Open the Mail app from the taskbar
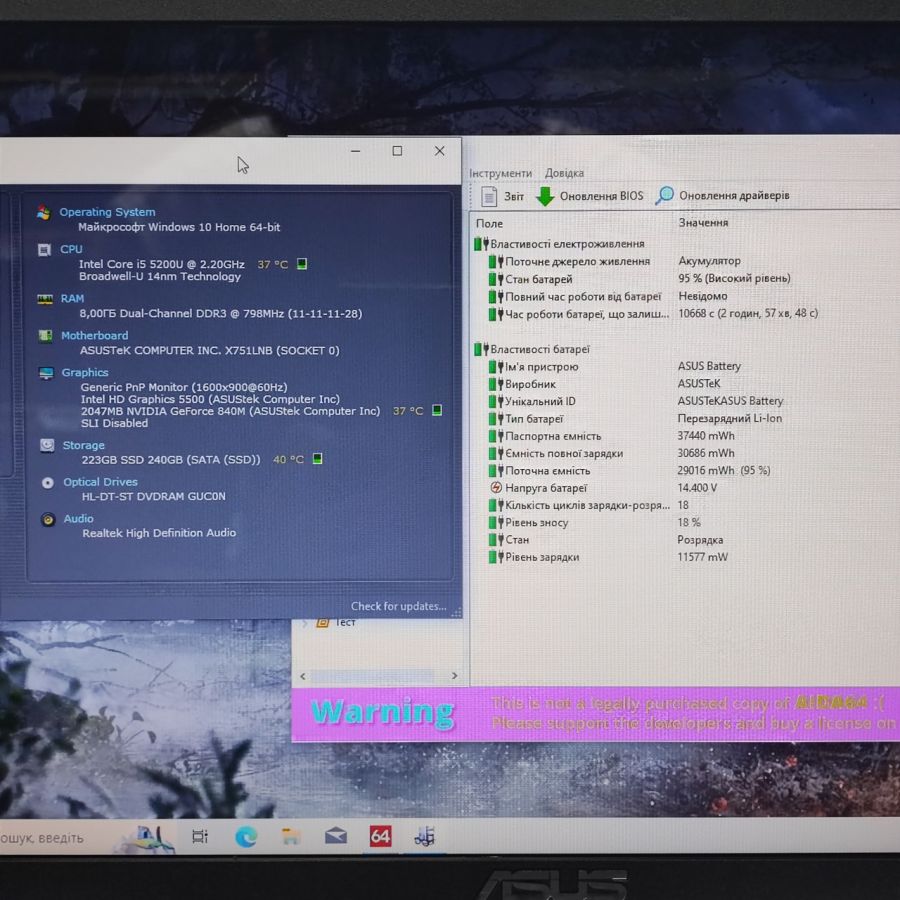The height and width of the screenshot is (900, 900). point(336,836)
